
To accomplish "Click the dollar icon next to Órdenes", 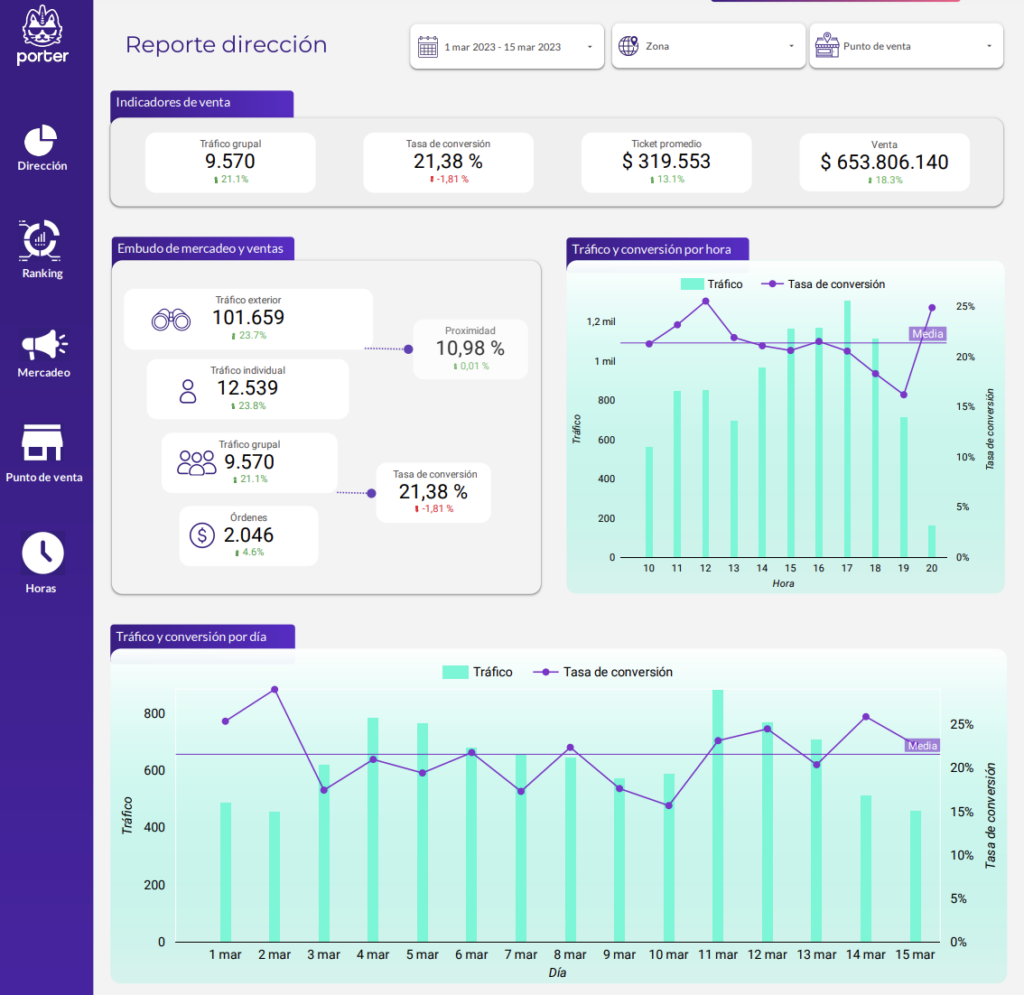I will click(200, 536).
